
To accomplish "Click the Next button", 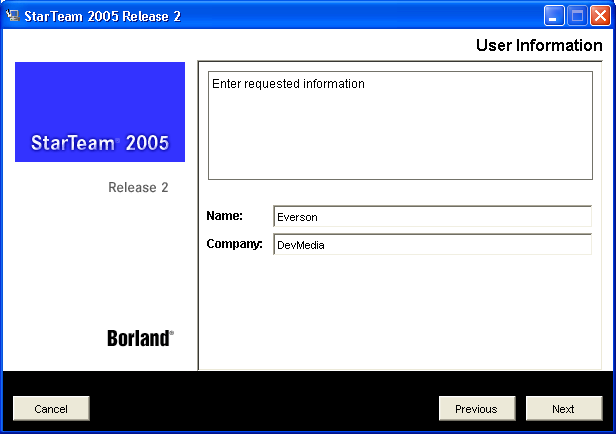I will (564, 408).
